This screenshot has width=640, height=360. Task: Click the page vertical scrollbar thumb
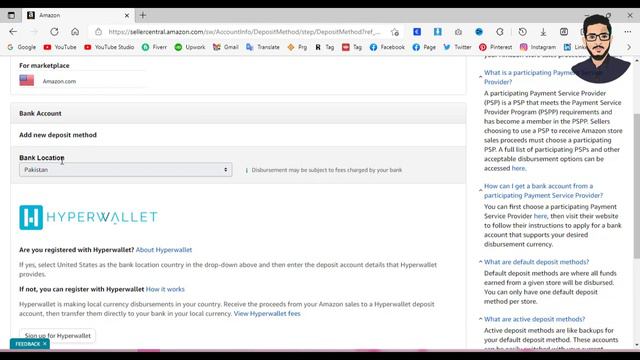point(636,186)
